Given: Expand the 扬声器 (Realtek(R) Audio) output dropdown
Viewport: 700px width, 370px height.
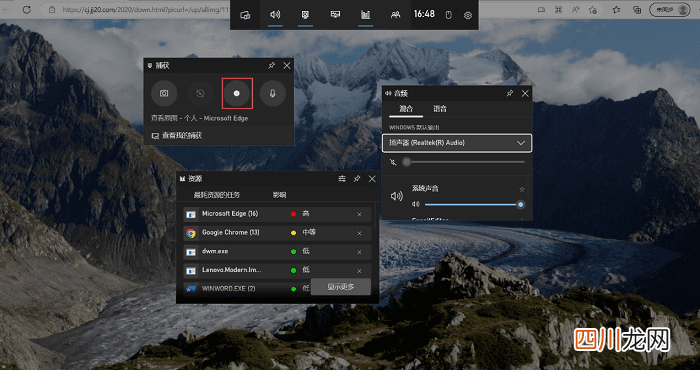Looking at the screenshot, I should pos(457,143).
